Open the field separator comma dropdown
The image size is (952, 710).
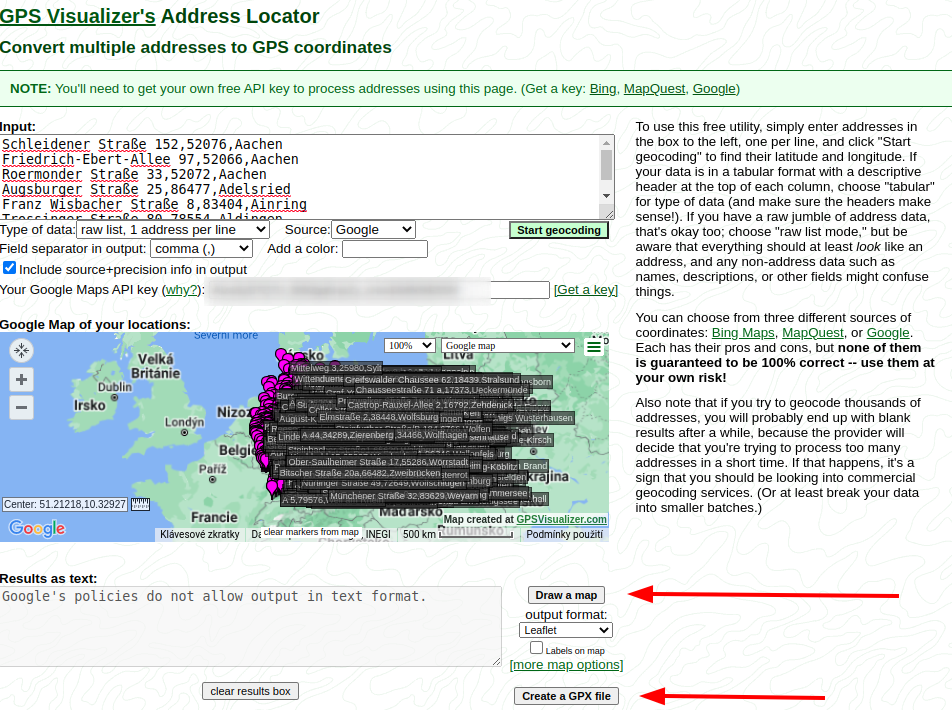click(201, 248)
